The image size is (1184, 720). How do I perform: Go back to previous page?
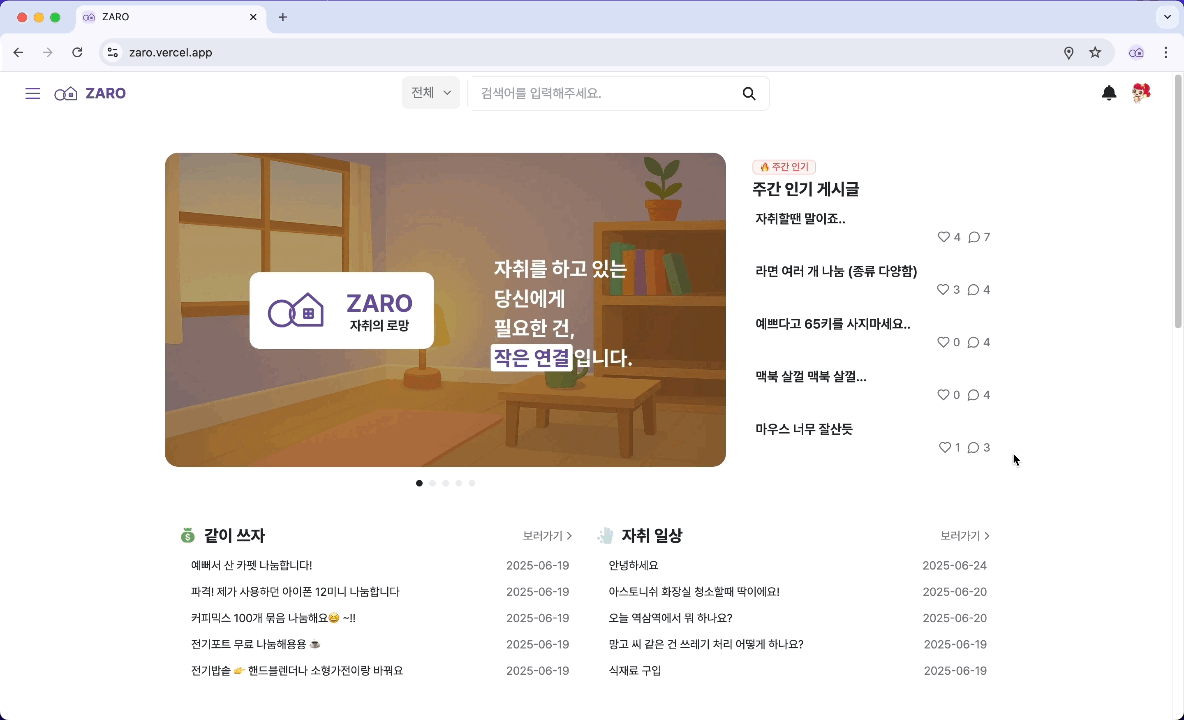click(18, 52)
